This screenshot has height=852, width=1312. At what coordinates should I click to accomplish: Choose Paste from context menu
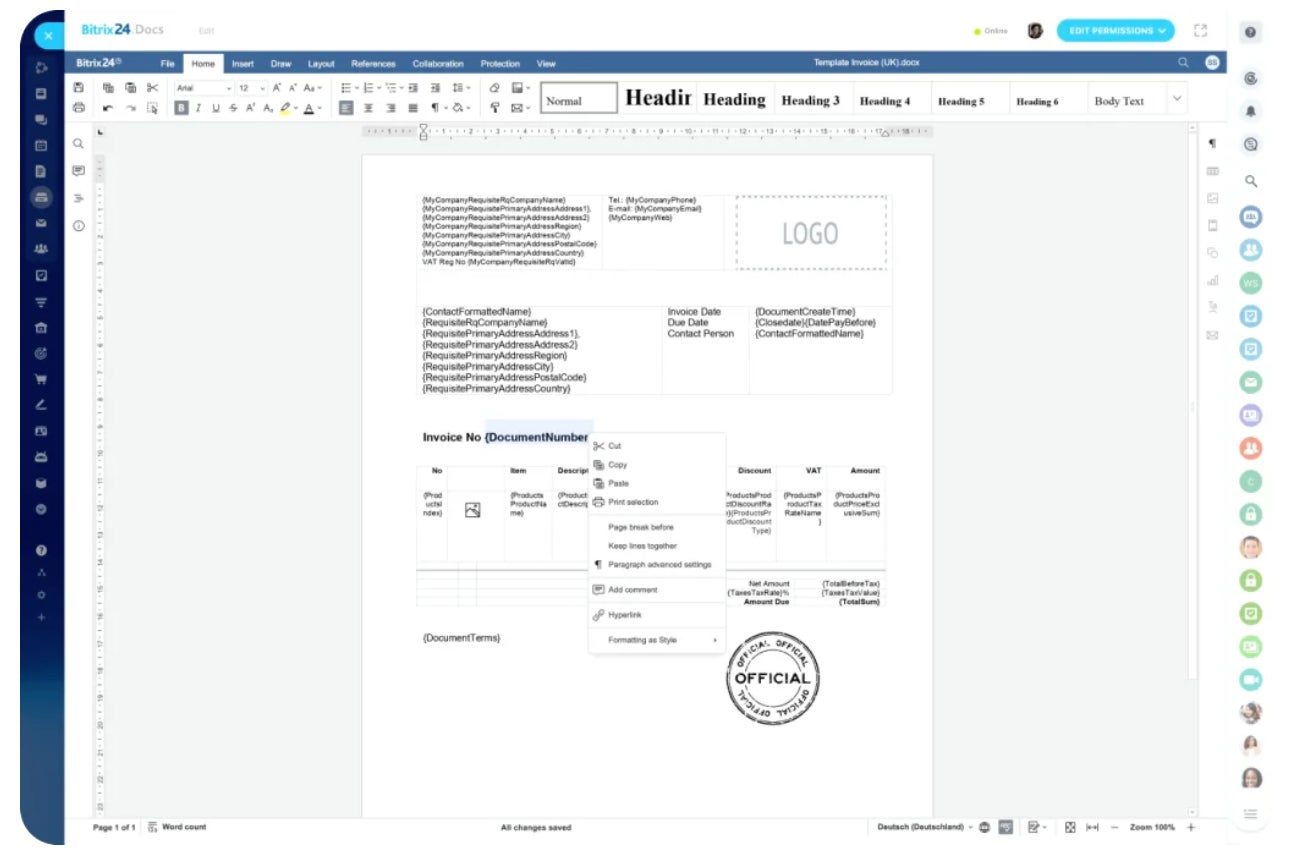656,483
